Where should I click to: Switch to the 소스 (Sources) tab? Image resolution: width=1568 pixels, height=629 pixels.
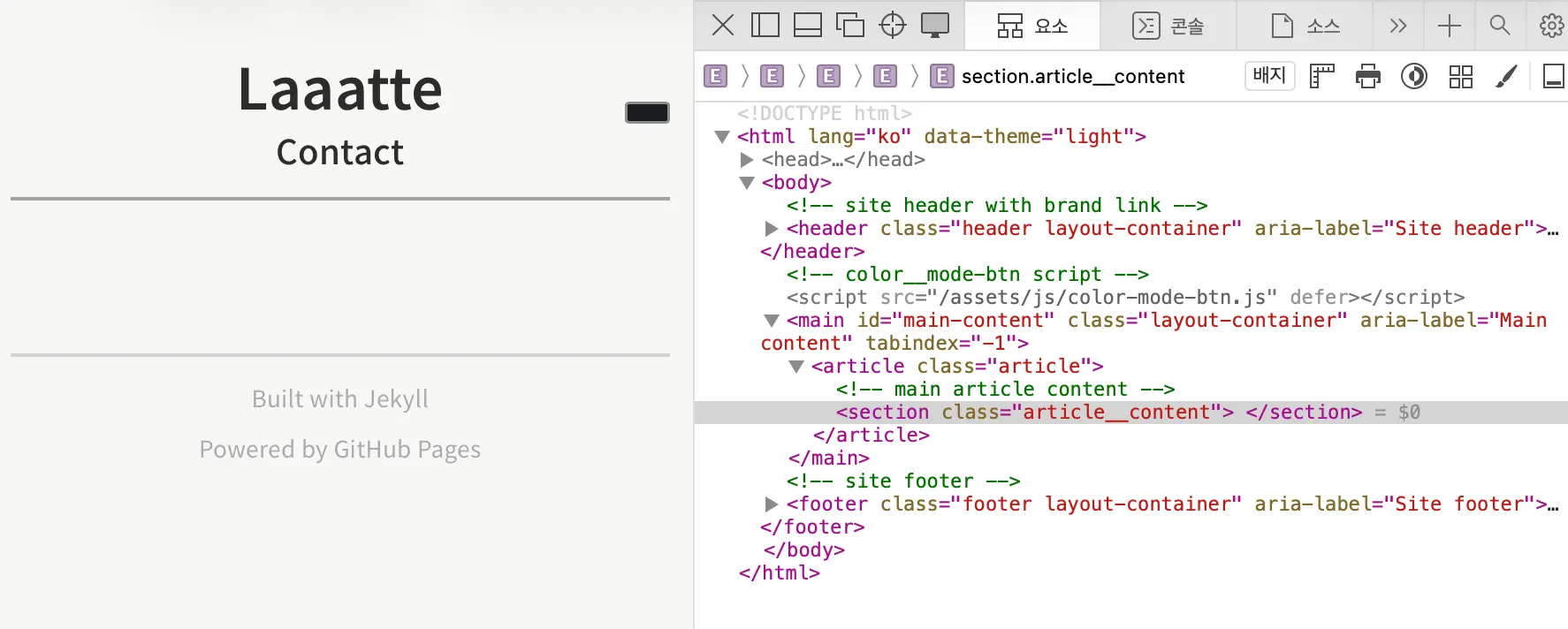[1305, 26]
